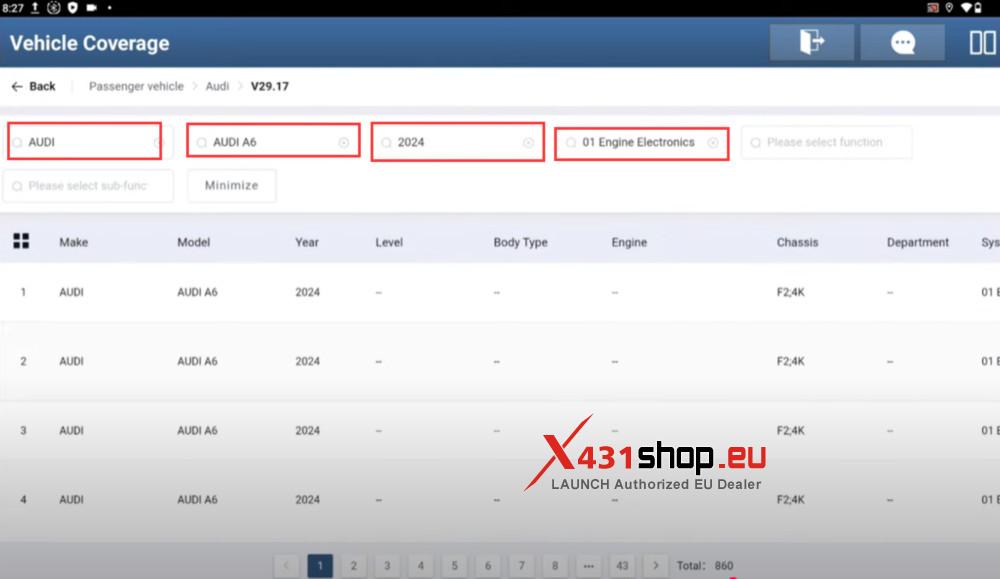The height and width of the screenshot is (579, 1000).
Task: Click the grid view icon in table header
Action: pyautogui.click(x=21, y=241)
